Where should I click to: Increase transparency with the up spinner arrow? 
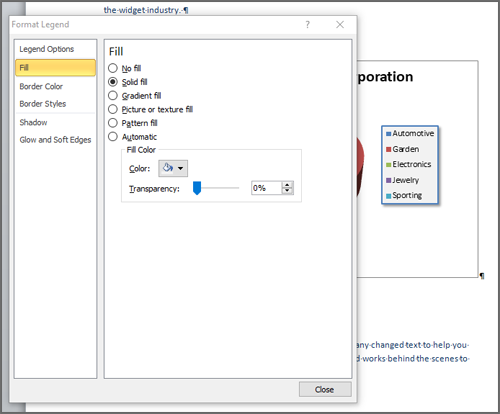[x=287, y=185]
